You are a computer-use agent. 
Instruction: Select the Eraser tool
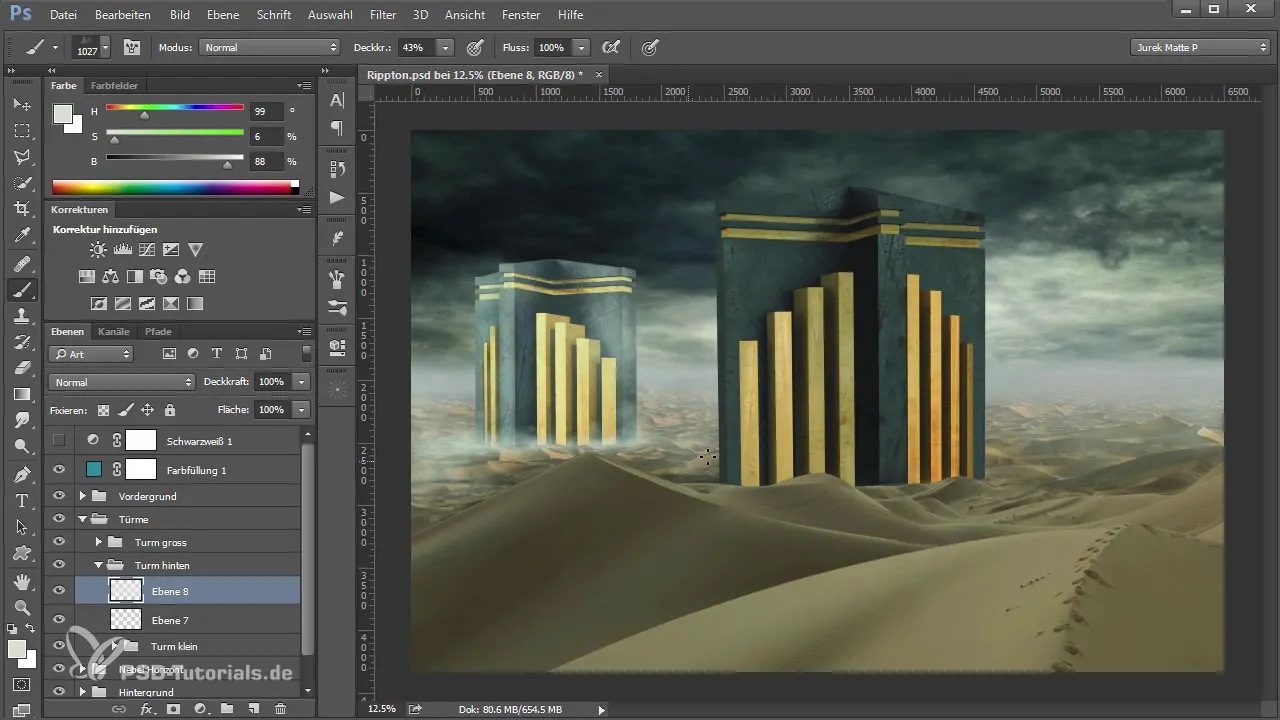pos(22,368)
